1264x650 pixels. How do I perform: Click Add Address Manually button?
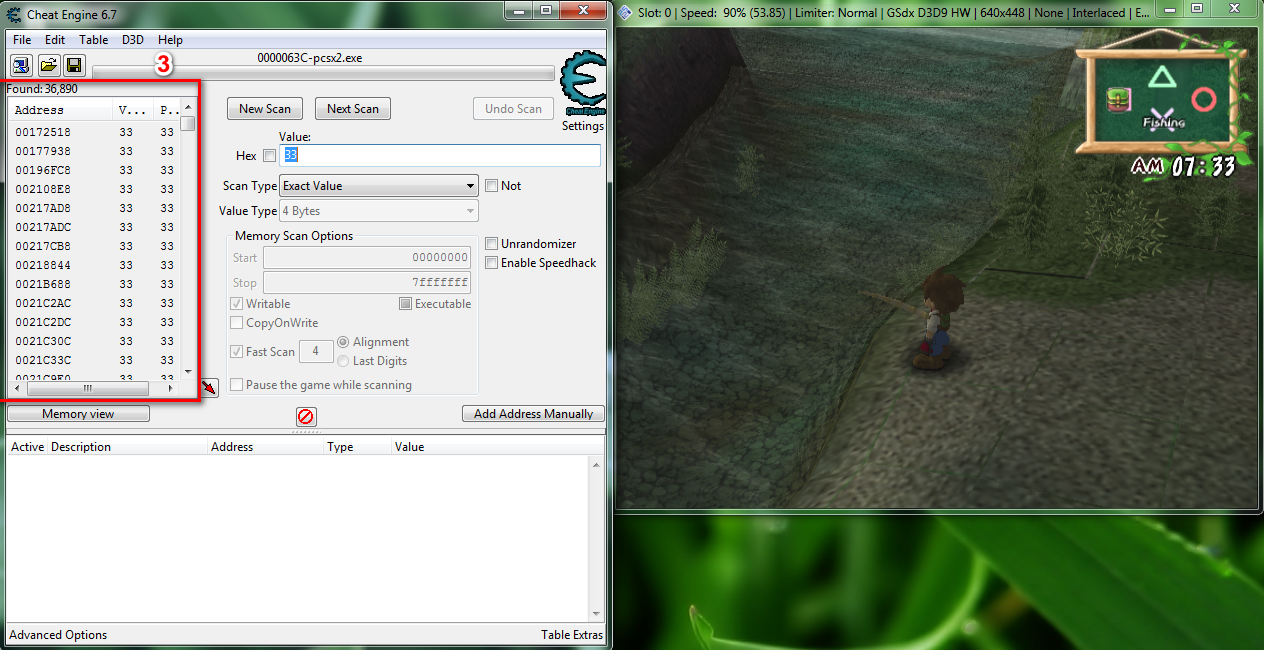(x=533, y=414)
